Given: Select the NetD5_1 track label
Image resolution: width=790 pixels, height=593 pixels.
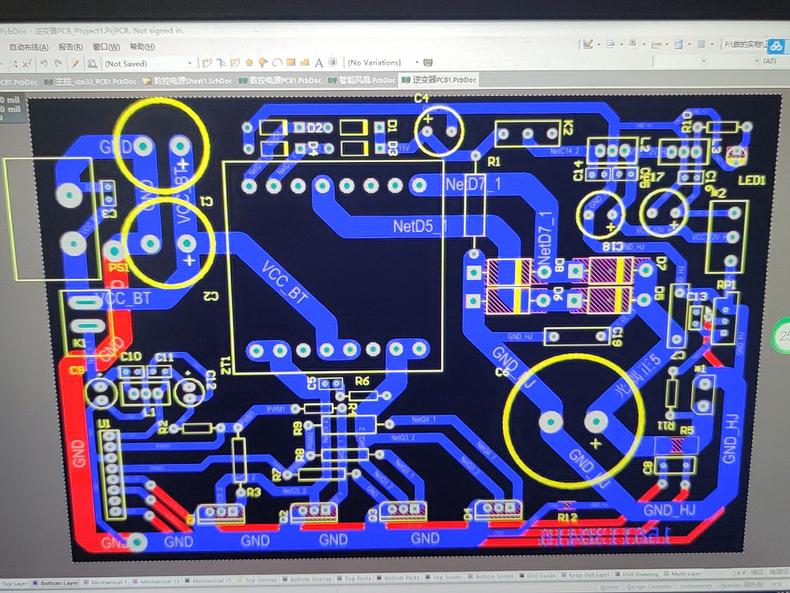Looking at the screenshot, I should pos(419,226).
